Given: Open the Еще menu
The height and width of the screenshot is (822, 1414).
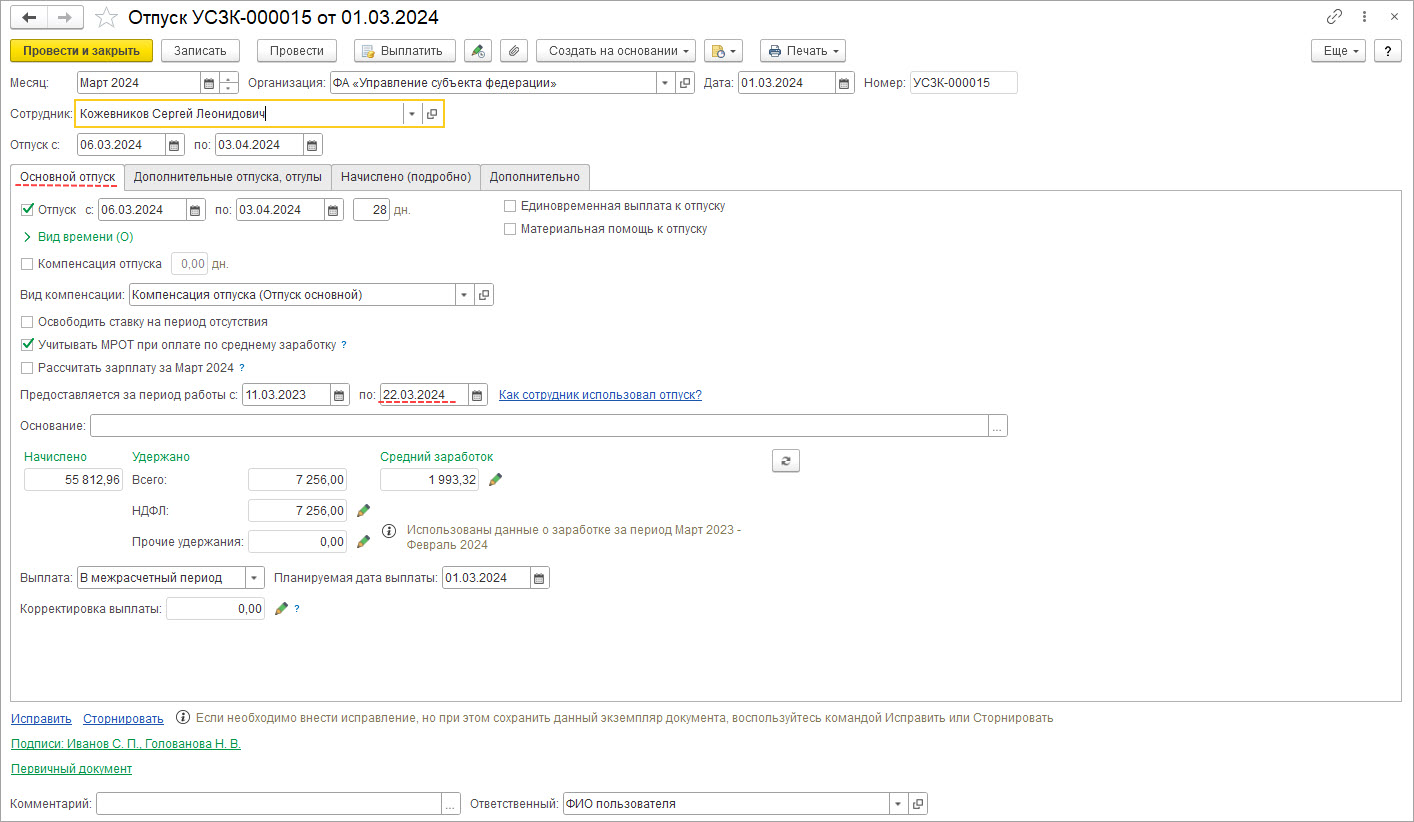Looking at the screenshot, I should click(1338, 51).
